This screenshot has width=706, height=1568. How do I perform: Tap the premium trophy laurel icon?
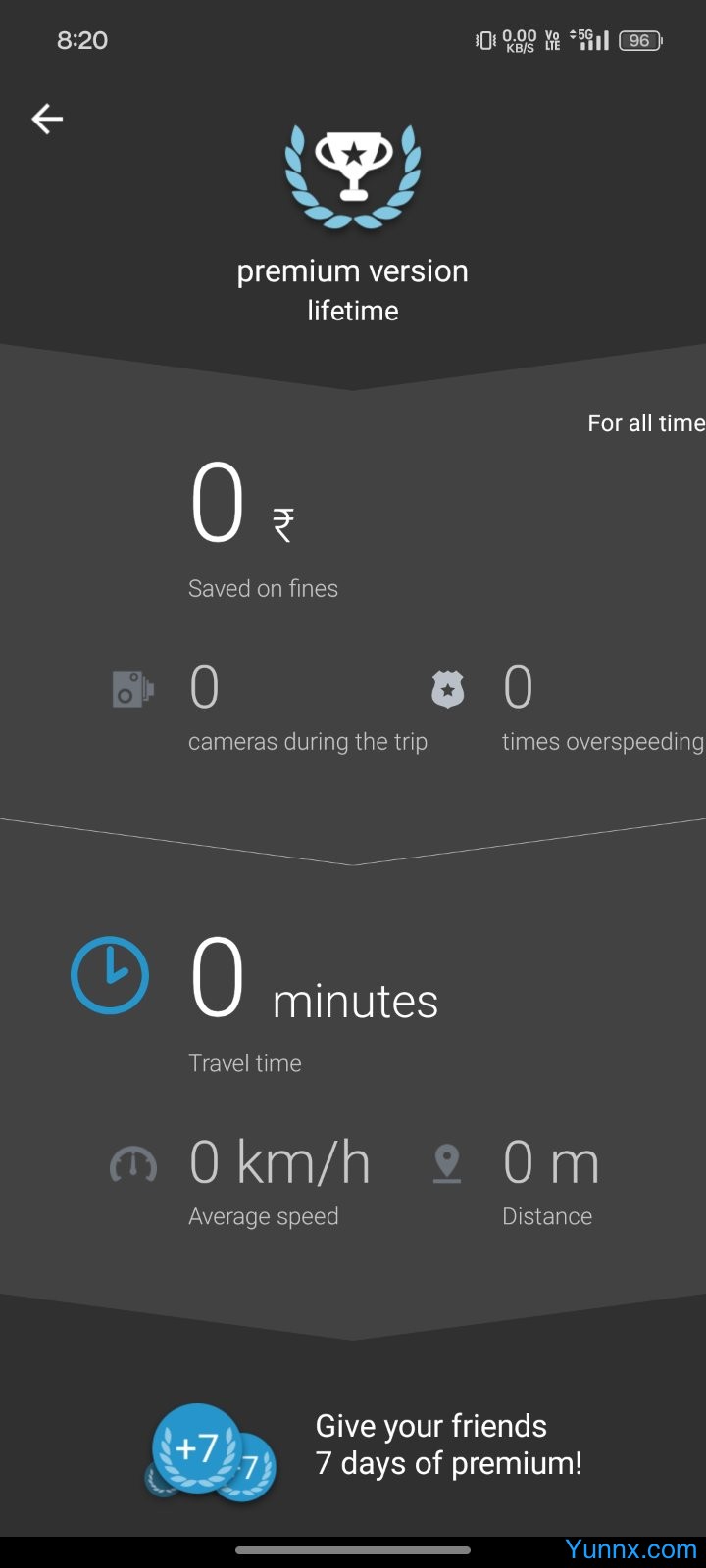(x=353, y=176)
